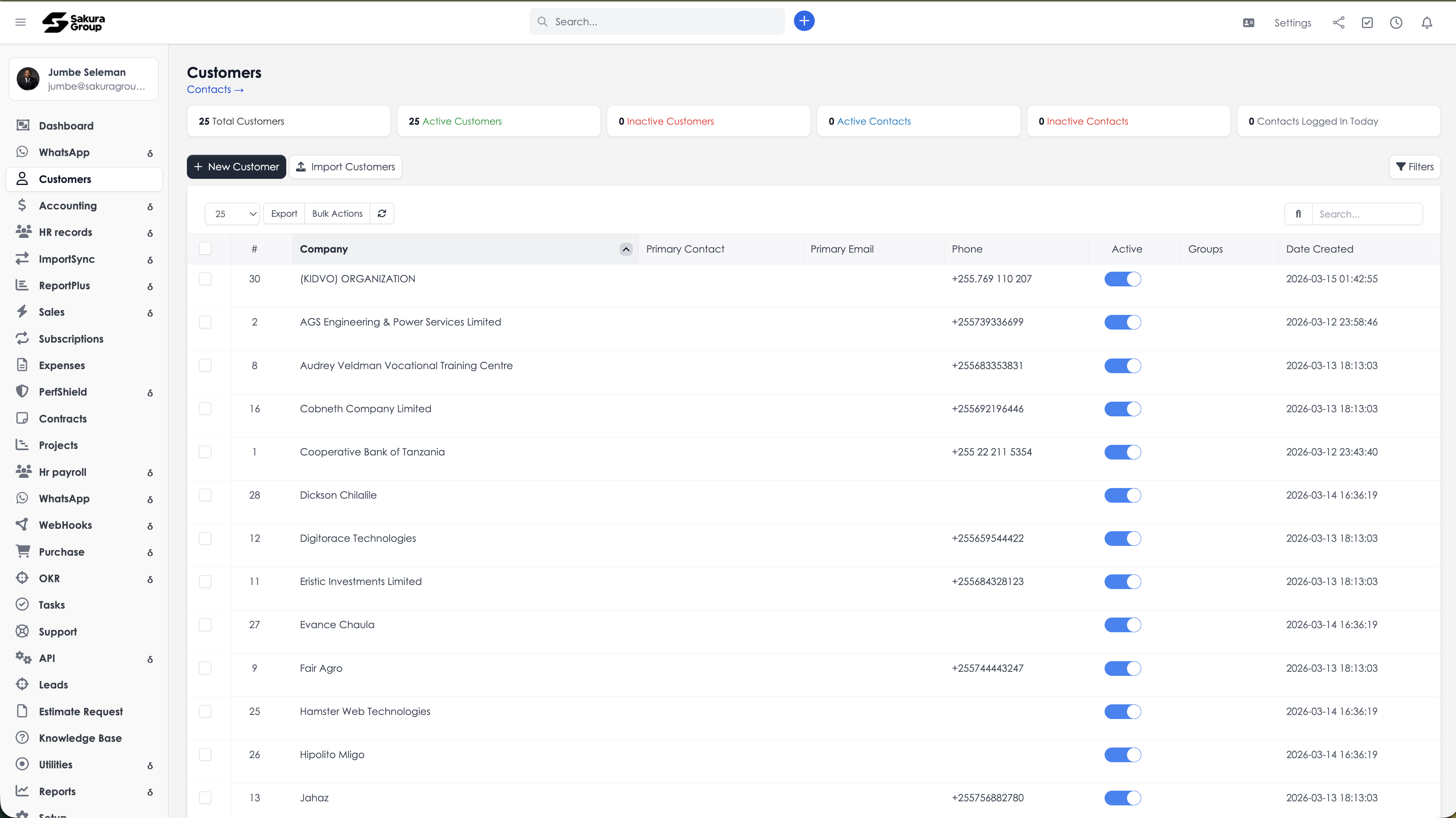Expand the Reports sidebar menu
The height and width of the screenshot is (818, 1456).
[x=84, y=791]
